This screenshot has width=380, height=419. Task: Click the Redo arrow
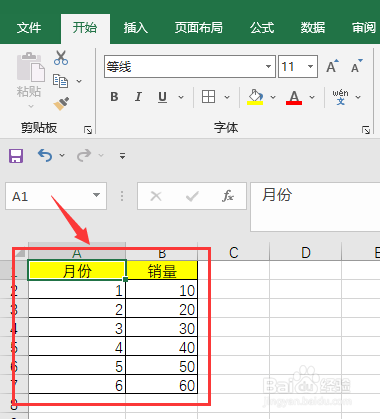point(84,155)
